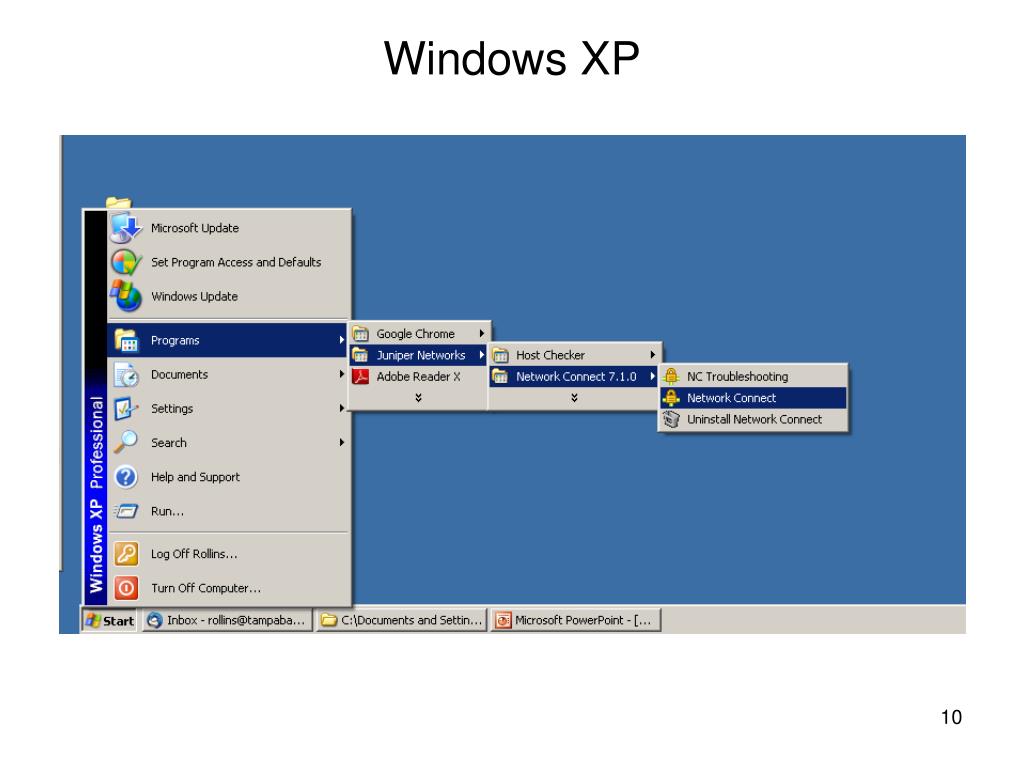The width and height of the screenshot is (1024, 768).
Task: Click the folder icon on the C:\Documents taskbar button
Action: pyautogui.click(x=329, y=620)
